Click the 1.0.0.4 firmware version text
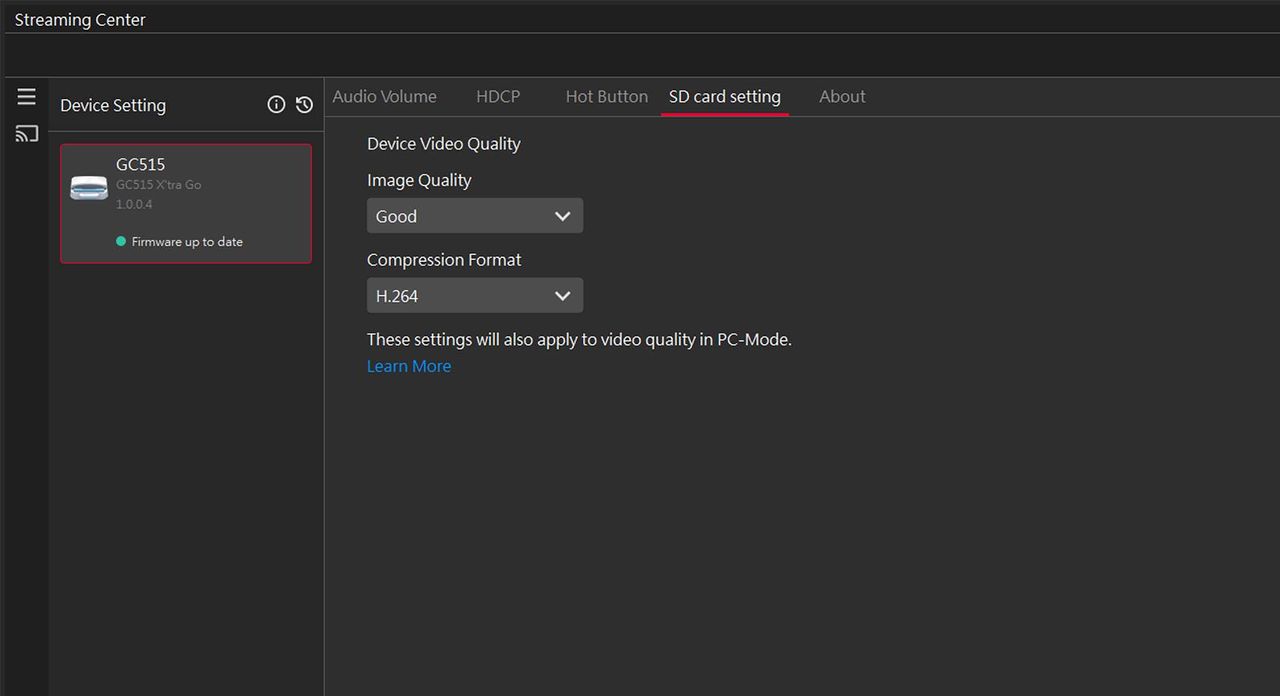The height and width of the screenshot is (696, 1280). click(x=134, y=205)
